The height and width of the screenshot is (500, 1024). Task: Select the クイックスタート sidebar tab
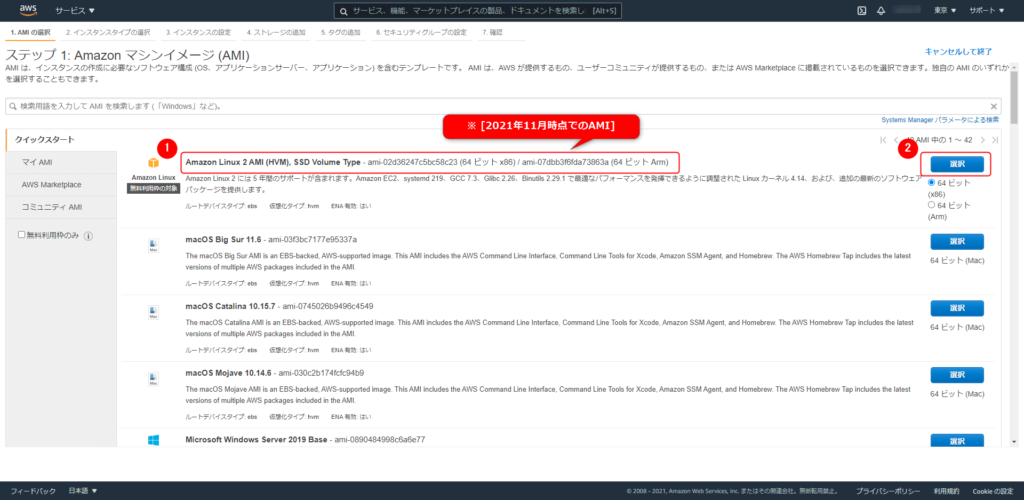pyautogui.click(x=61, y=140)
